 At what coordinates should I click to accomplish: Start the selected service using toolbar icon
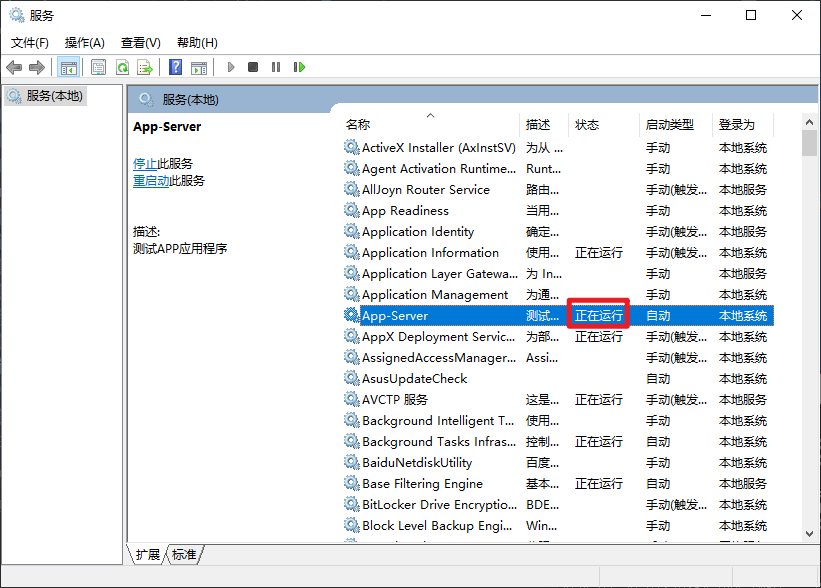(x=231, y=67)
